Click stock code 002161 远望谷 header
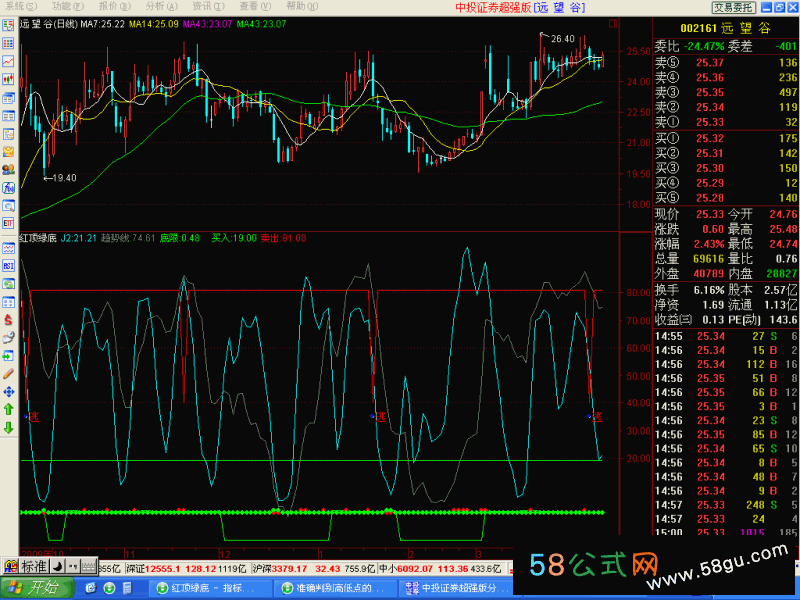800x600 pixels. [x=725, y=28]
